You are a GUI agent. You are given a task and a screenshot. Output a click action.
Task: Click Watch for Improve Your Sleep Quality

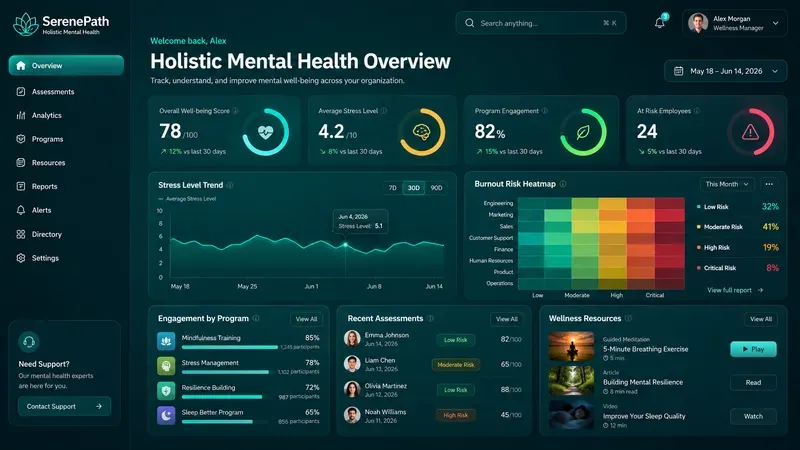pyautogui.click(x=753, y=416)
